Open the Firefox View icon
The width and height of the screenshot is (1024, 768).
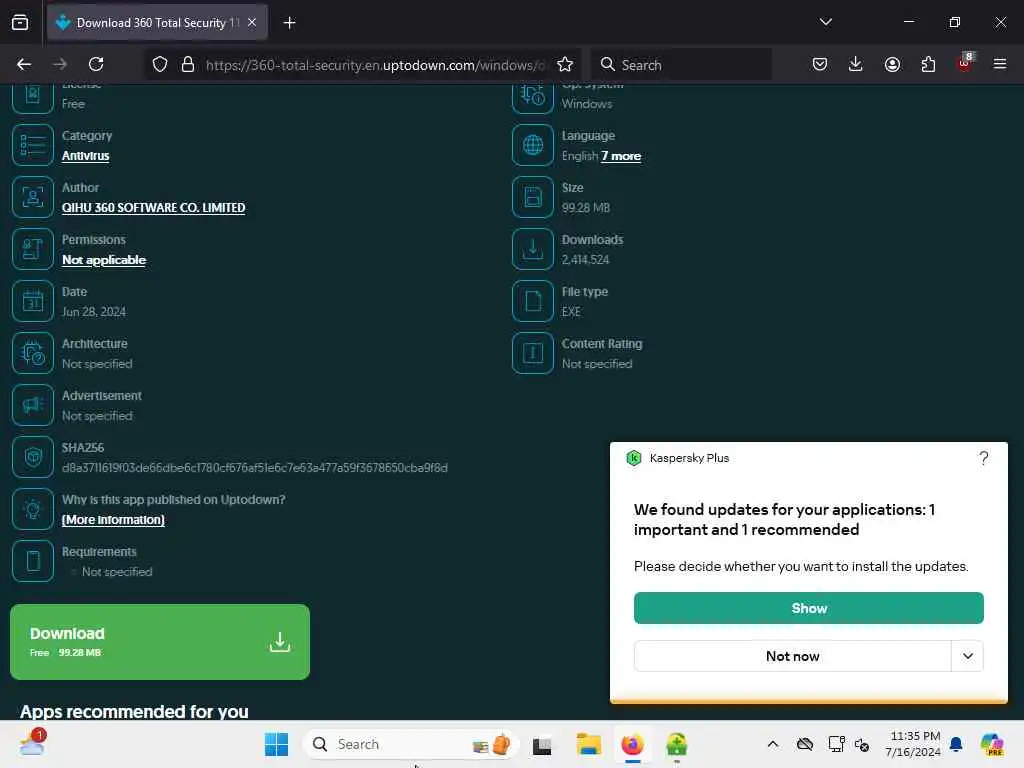[x=20, y=23]
